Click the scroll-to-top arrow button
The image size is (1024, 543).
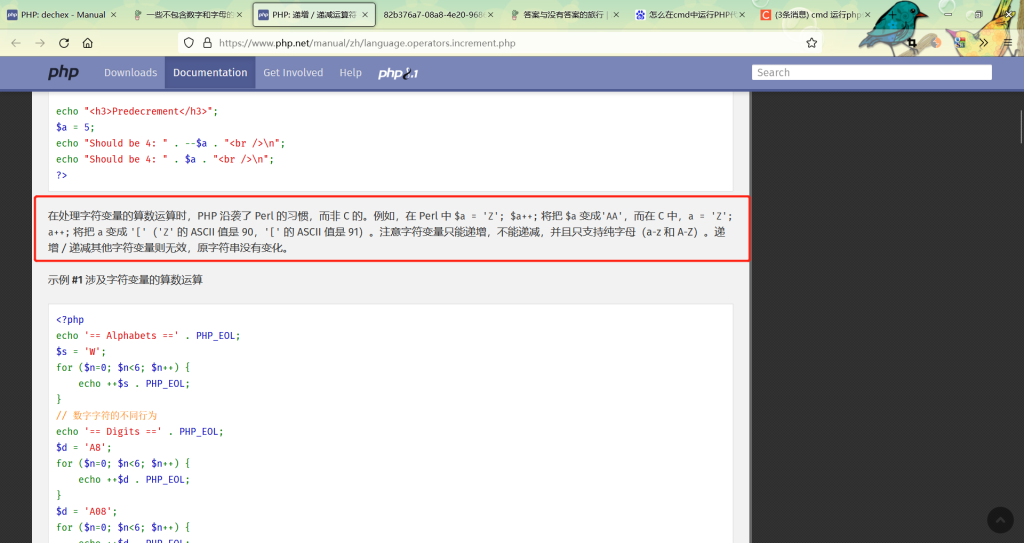coord(999,519)
